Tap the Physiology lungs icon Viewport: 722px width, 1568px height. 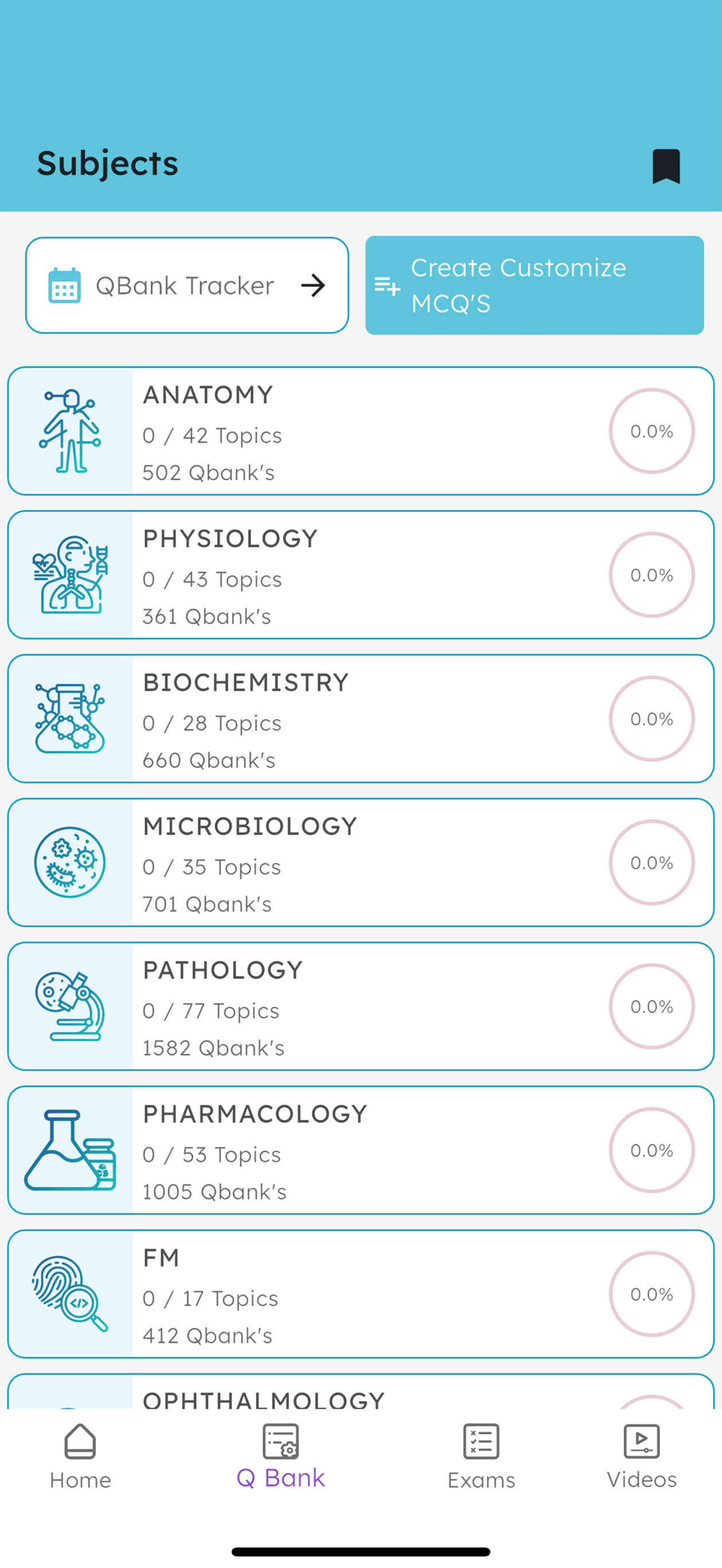pyautogui.click(x=70, y=575)
